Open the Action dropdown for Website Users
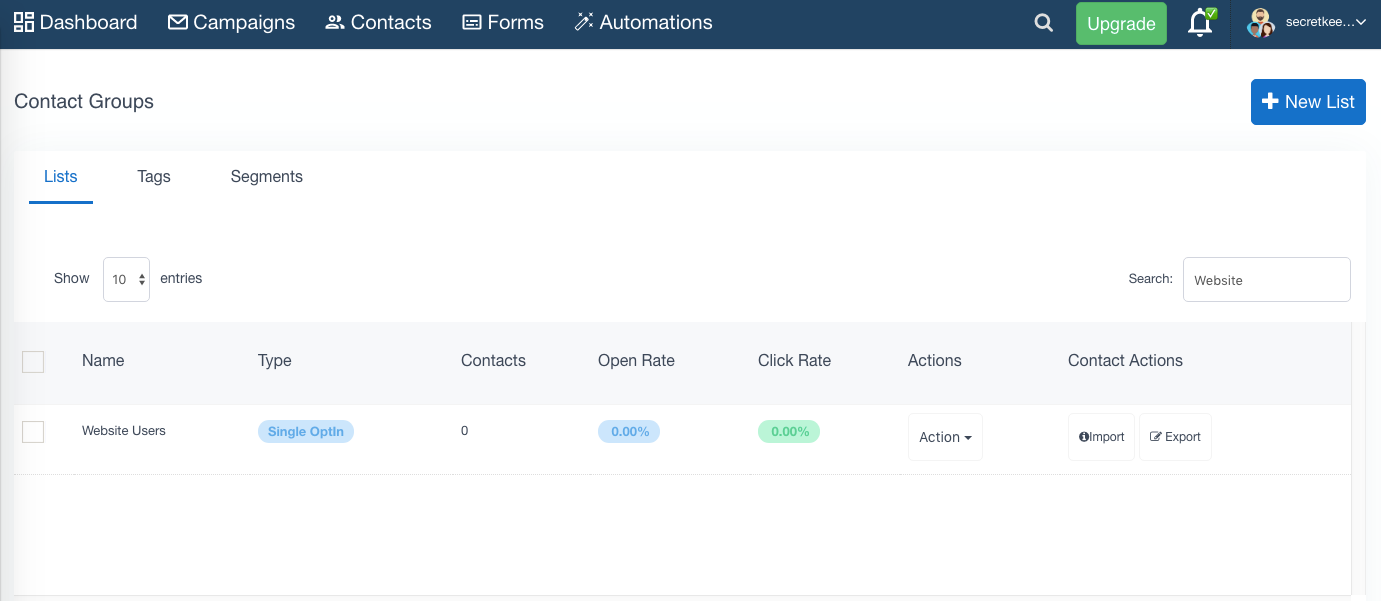 945,437
